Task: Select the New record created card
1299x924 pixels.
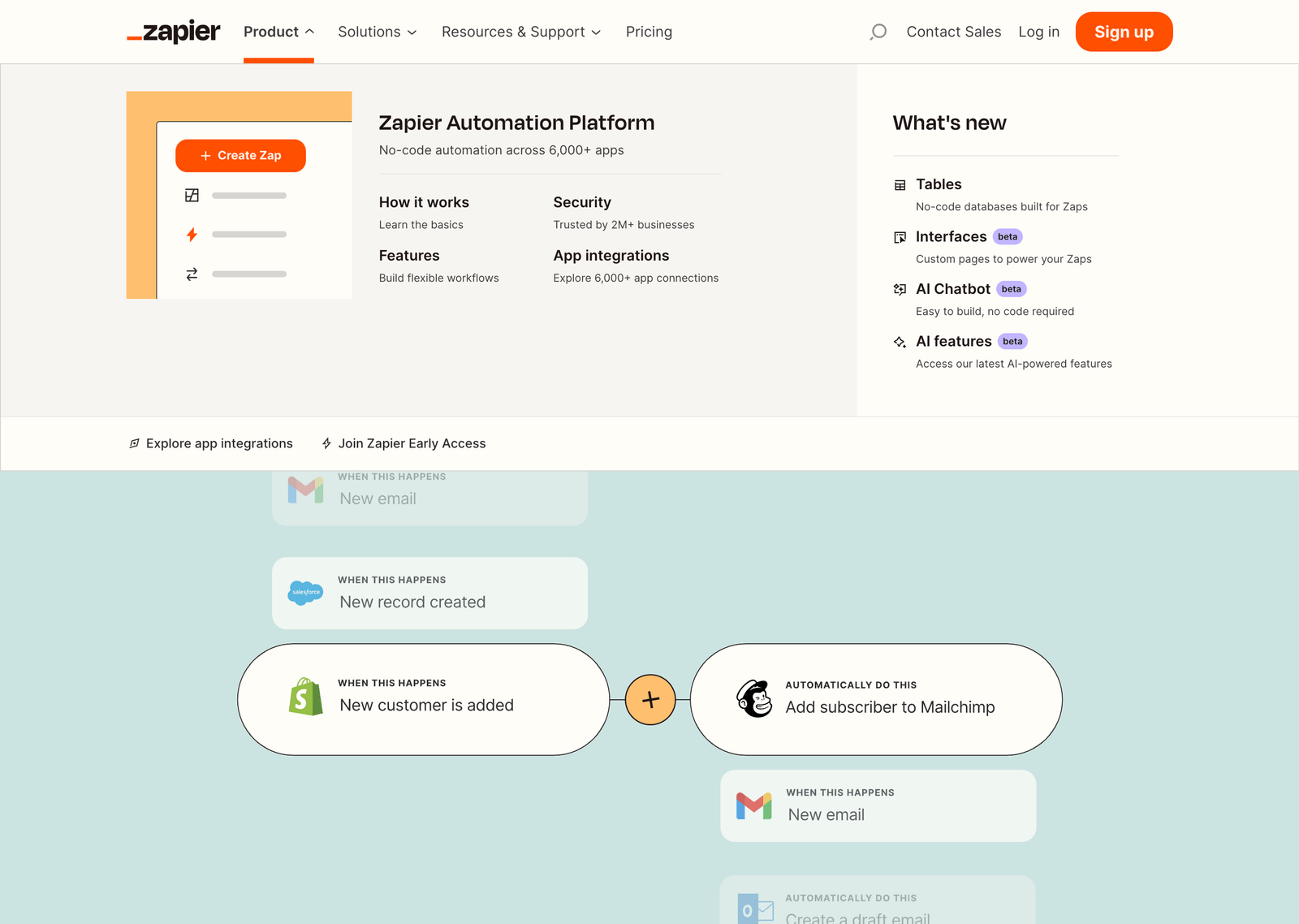Action: point(429,593)
